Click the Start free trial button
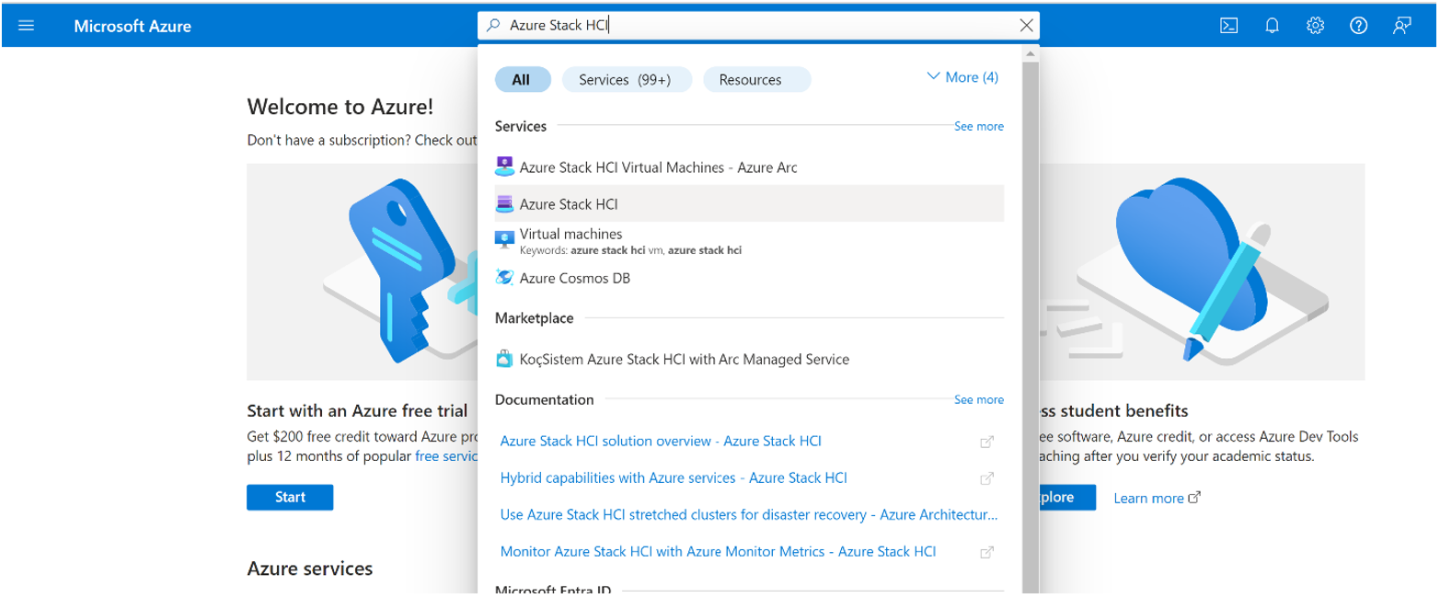This screenshot has height=598, width=1440. tap(289, 497)
